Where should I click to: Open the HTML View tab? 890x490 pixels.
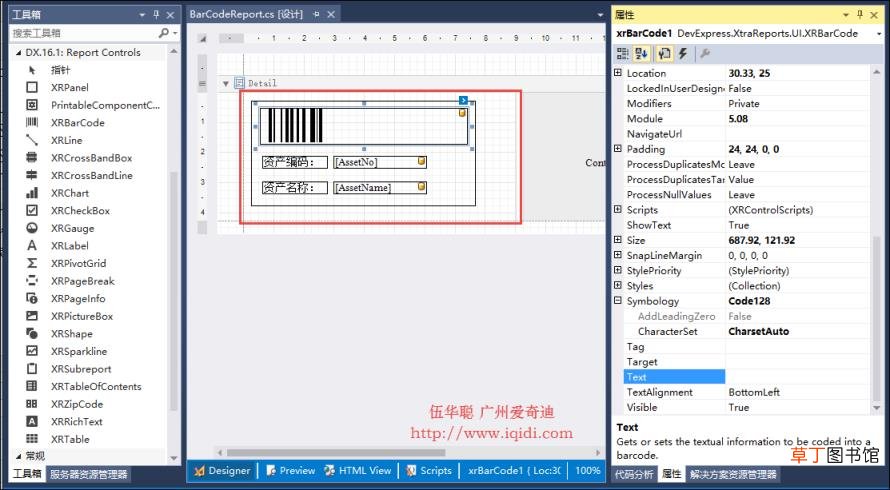point(358,471)
